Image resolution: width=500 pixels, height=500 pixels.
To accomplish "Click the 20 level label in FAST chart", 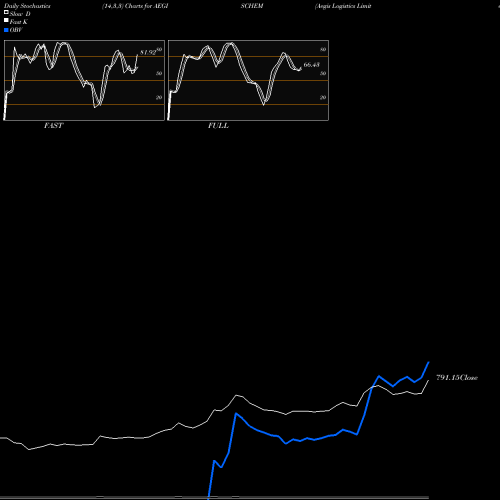I will pos(159,97).
